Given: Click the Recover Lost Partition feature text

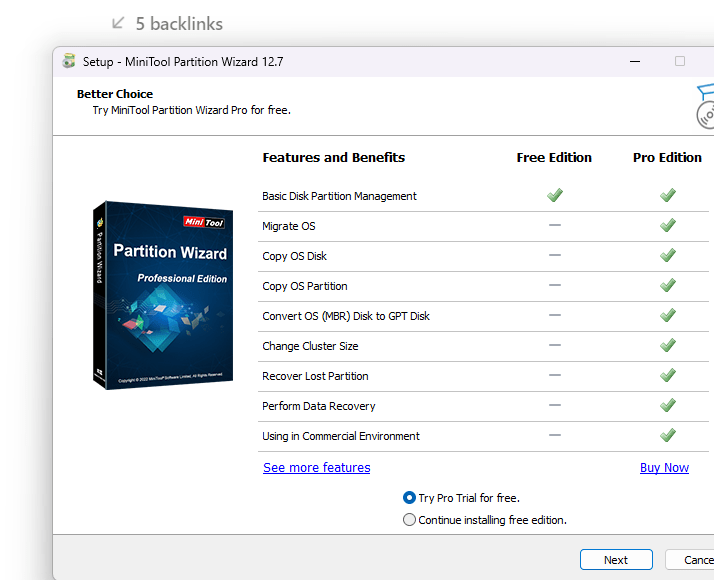Looking at the screenshot, I should click(x=315, y=376).
